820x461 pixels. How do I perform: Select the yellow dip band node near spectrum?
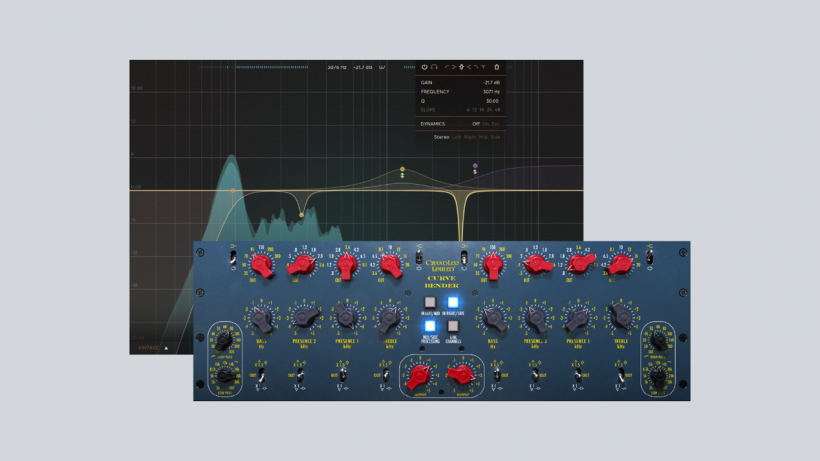point(301,215)
